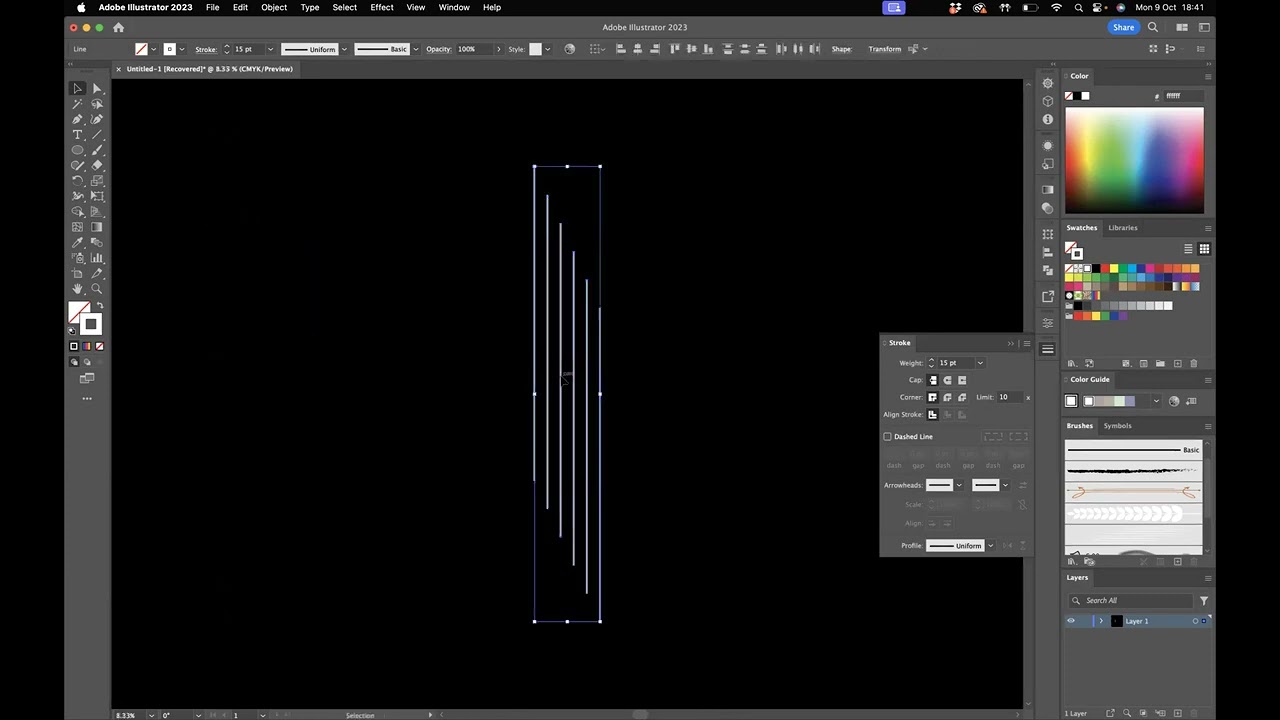Screen dimensions: 1280x720
Task: Select the Pen tool
Action: (x=77, y=119)
